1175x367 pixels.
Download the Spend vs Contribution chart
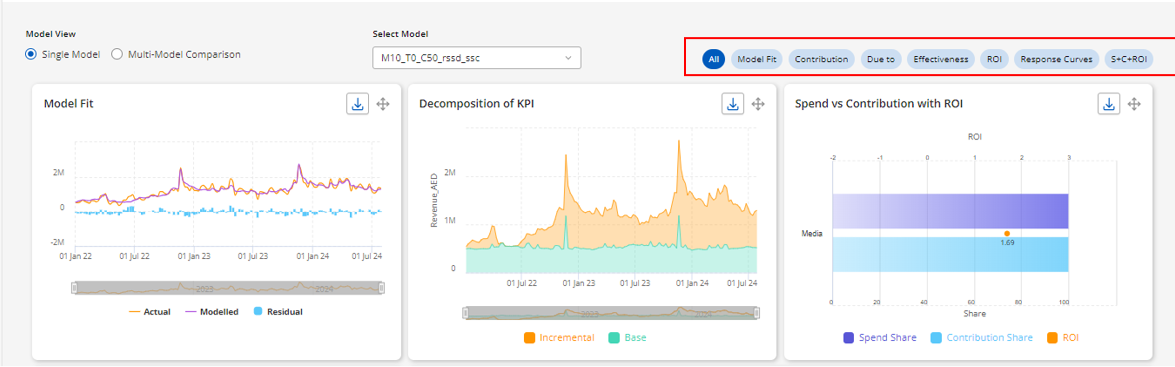pos(1109,104)
